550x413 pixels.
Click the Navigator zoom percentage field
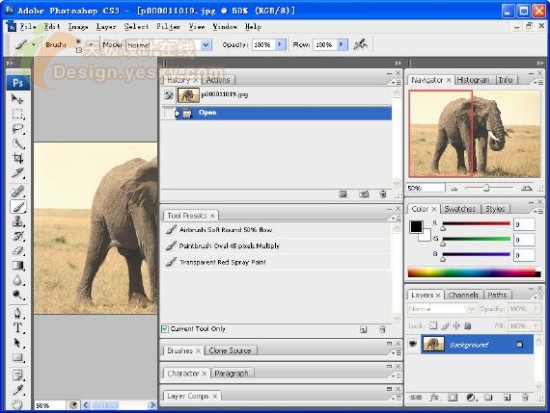point(425,188)
